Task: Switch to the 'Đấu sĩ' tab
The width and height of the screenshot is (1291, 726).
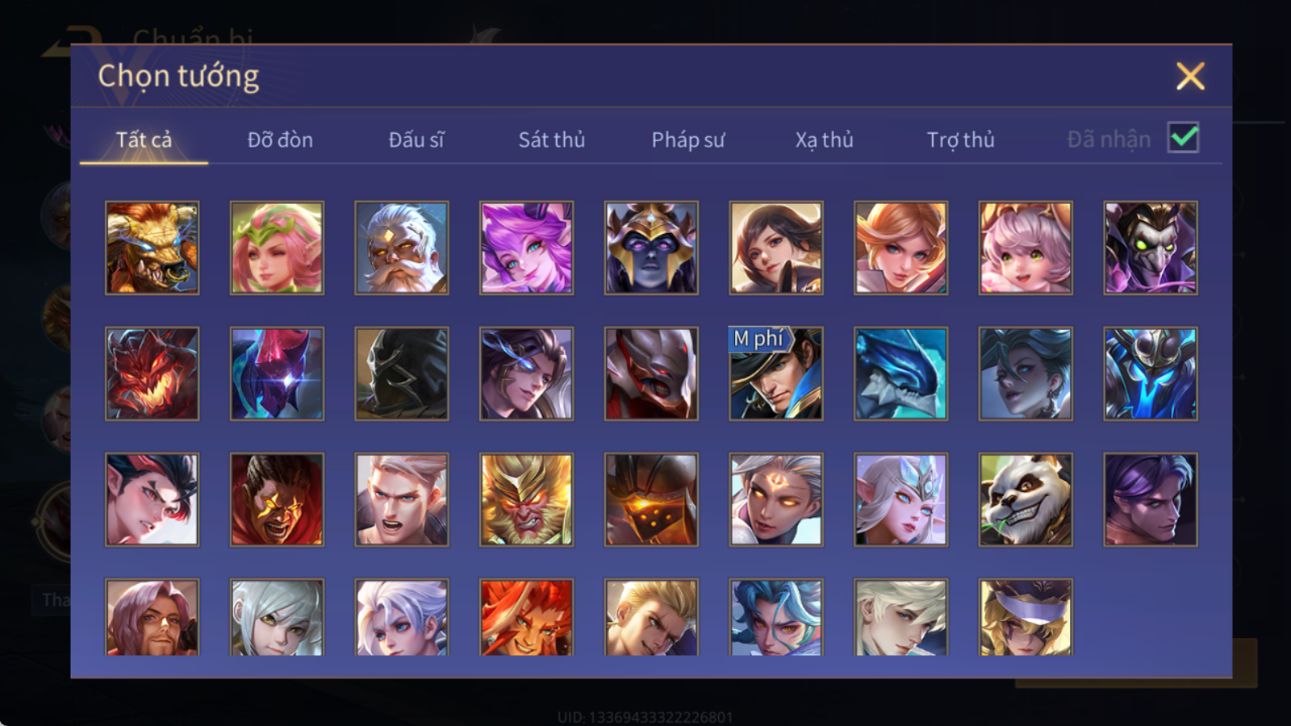Action: [416, 140]
